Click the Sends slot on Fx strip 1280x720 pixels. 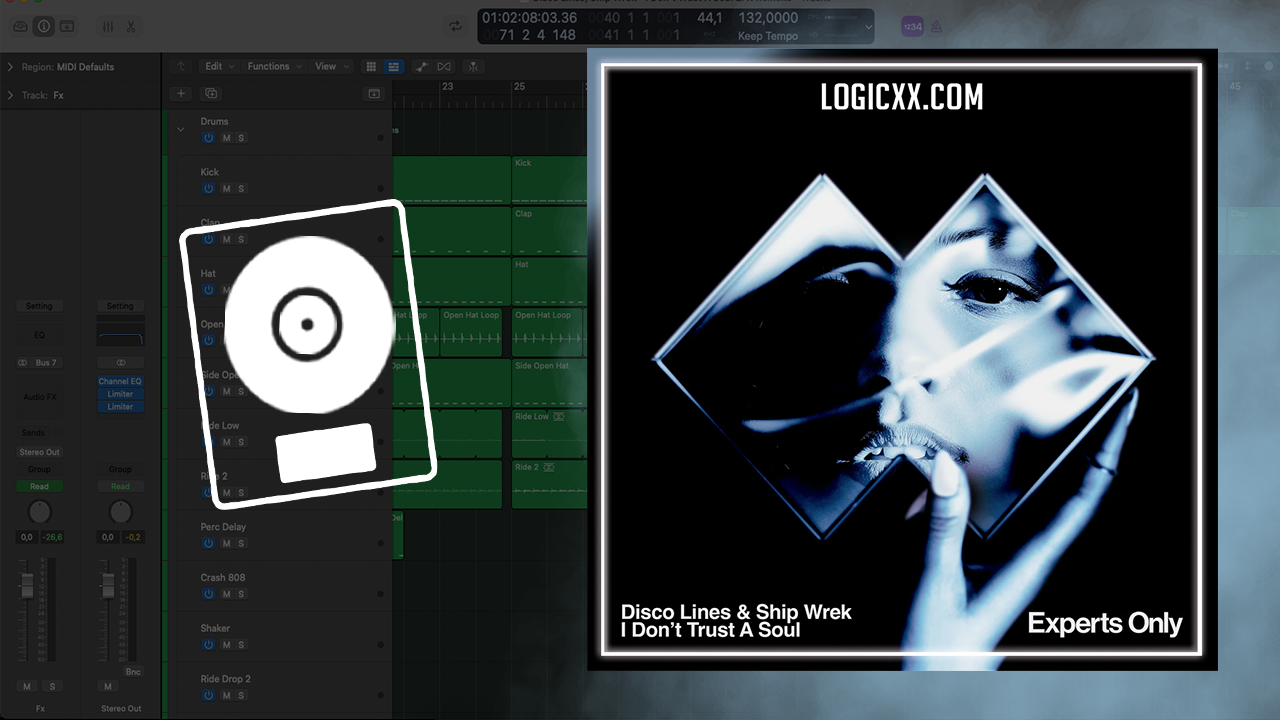tap(33, 433)
